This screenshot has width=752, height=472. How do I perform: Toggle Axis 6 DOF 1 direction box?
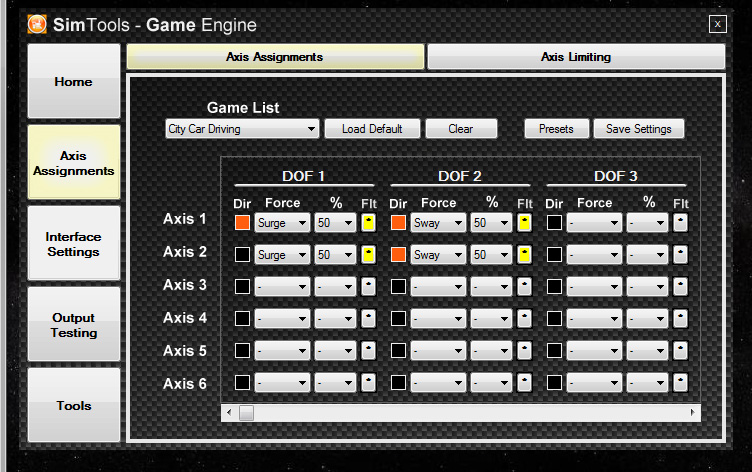pos(242,383)
